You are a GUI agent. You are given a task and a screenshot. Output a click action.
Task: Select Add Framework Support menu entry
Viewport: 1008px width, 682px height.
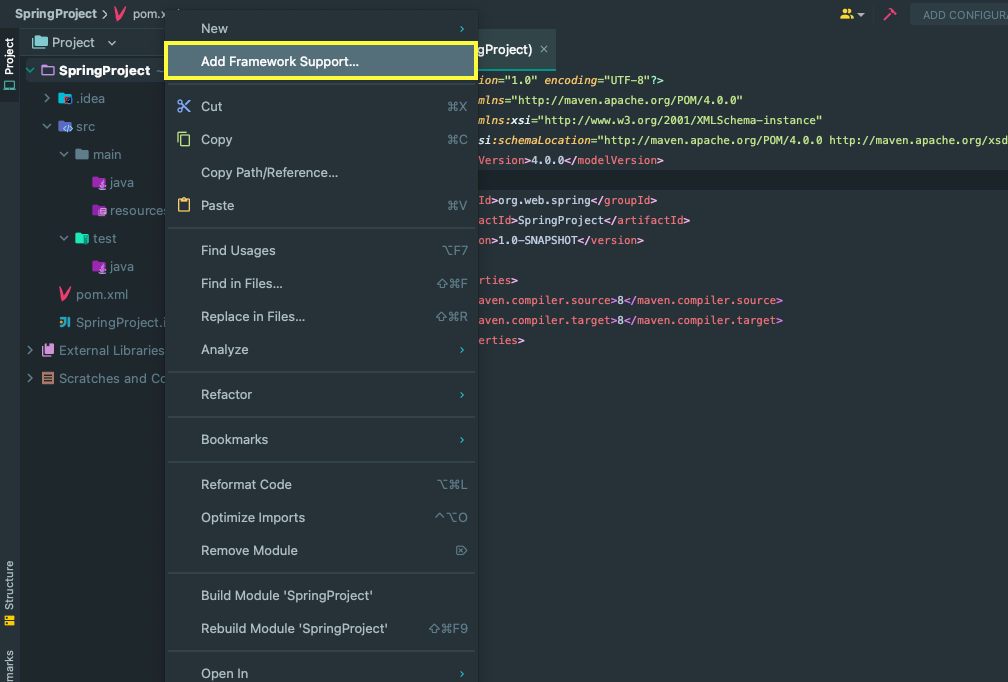[x=320, y=62]
